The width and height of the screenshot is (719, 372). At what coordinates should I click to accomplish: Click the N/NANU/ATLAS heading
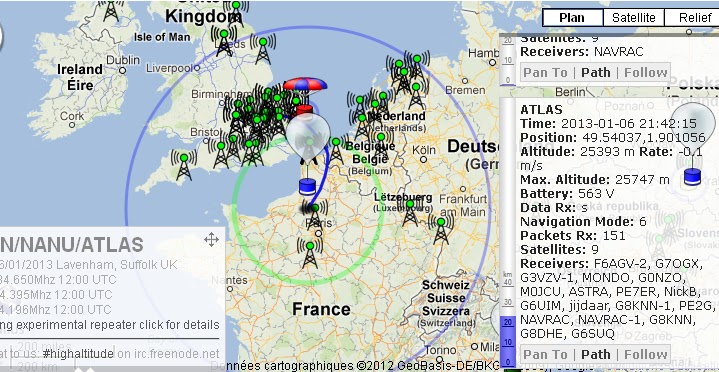click(72, 245)
